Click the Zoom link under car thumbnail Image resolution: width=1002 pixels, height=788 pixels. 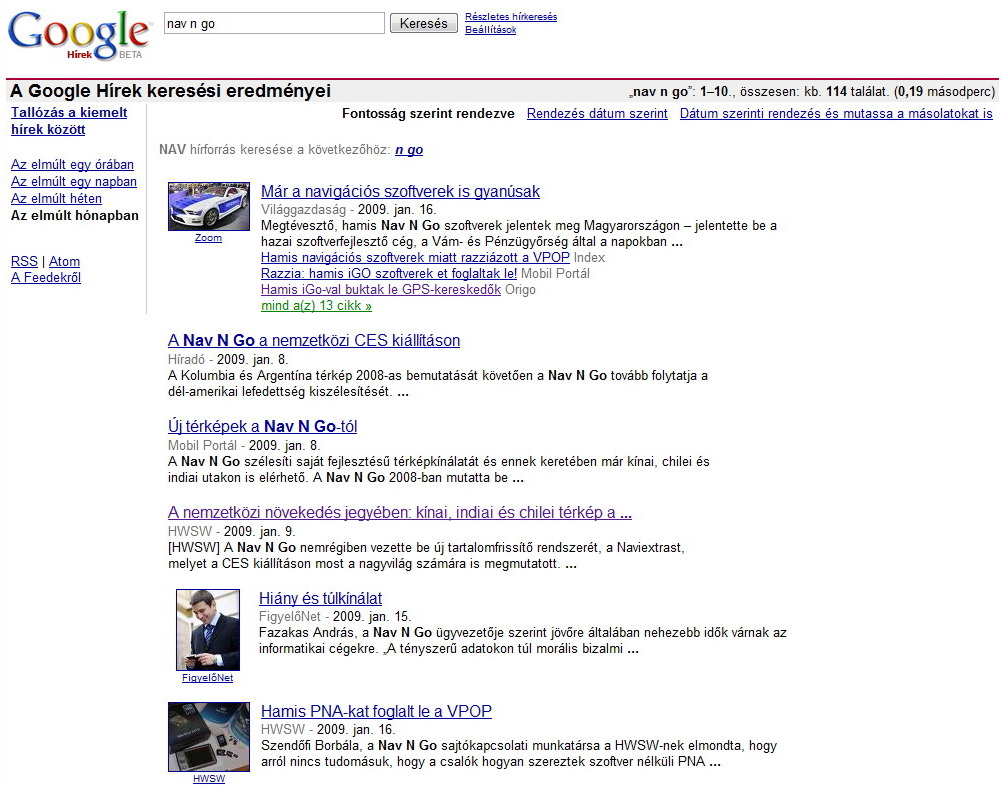[x=208, y=238]
